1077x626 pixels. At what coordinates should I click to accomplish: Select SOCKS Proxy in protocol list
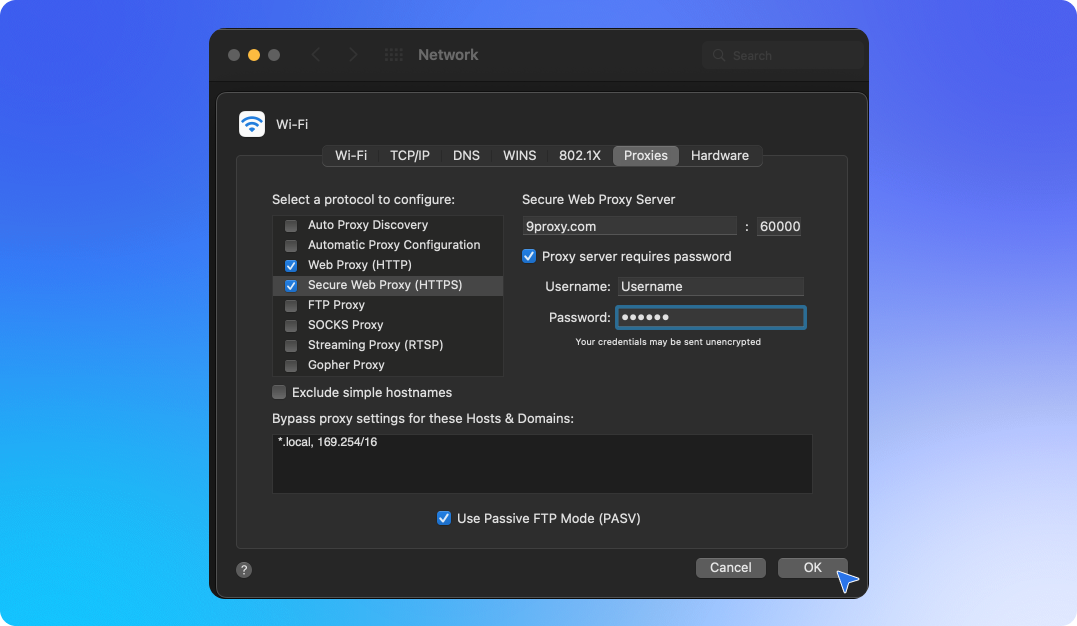pyautogui.click(x=345, y=325)
